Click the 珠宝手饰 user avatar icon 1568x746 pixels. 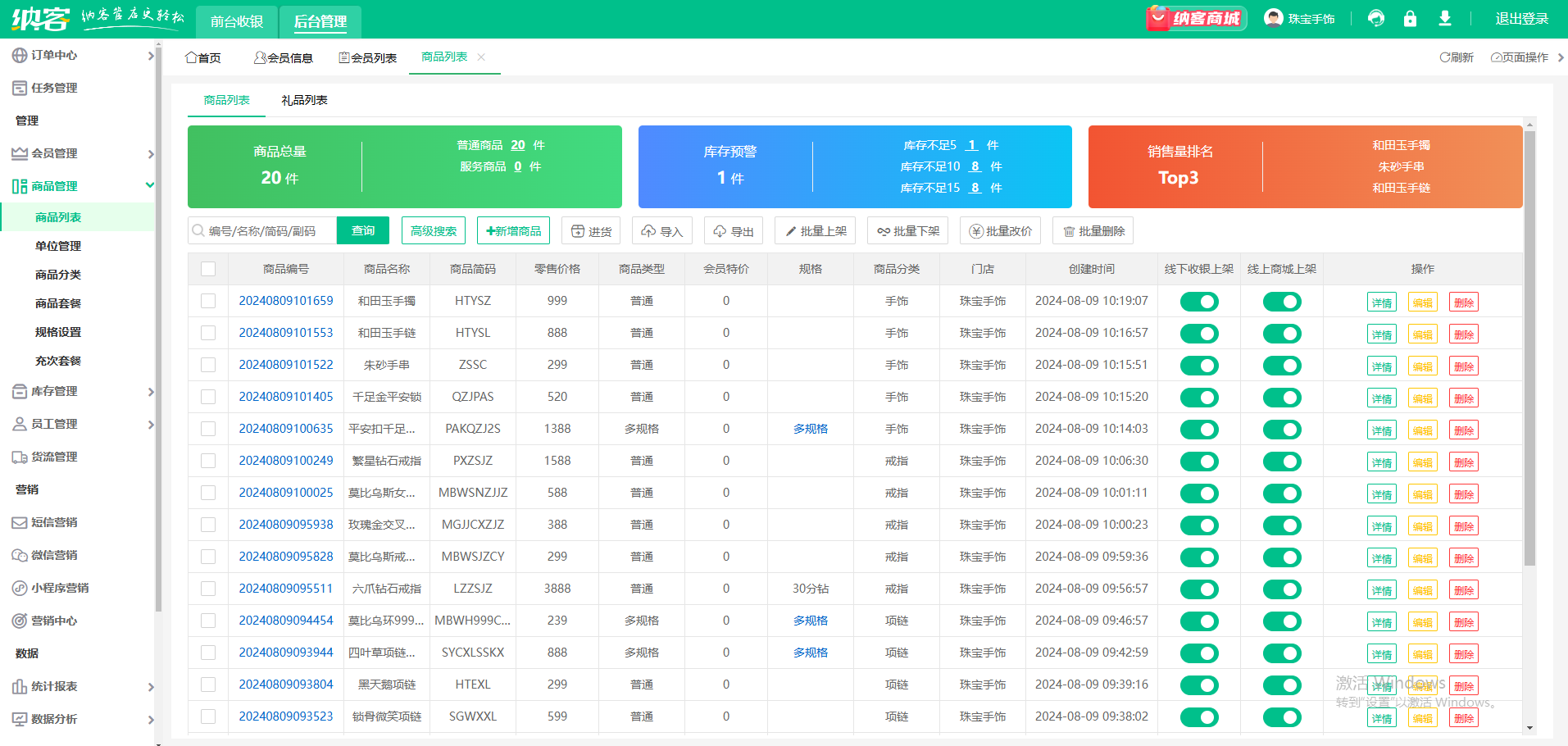coord(1273,18)
